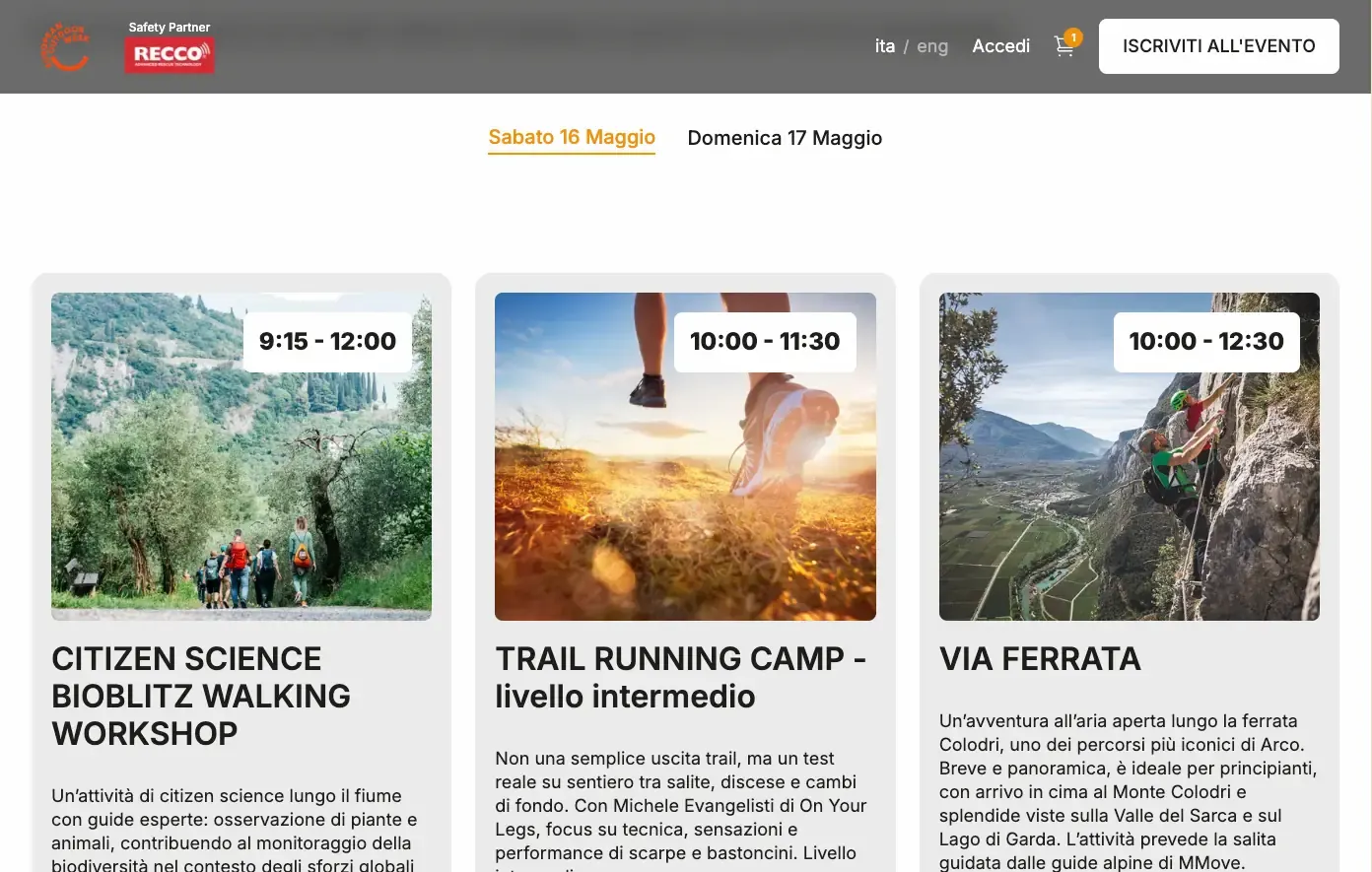
Task: Click the Accedi login link
Action: [1000, 46]
